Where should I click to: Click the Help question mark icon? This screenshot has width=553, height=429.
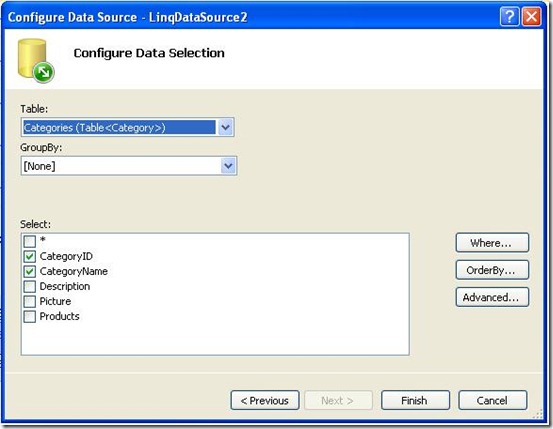509,17
